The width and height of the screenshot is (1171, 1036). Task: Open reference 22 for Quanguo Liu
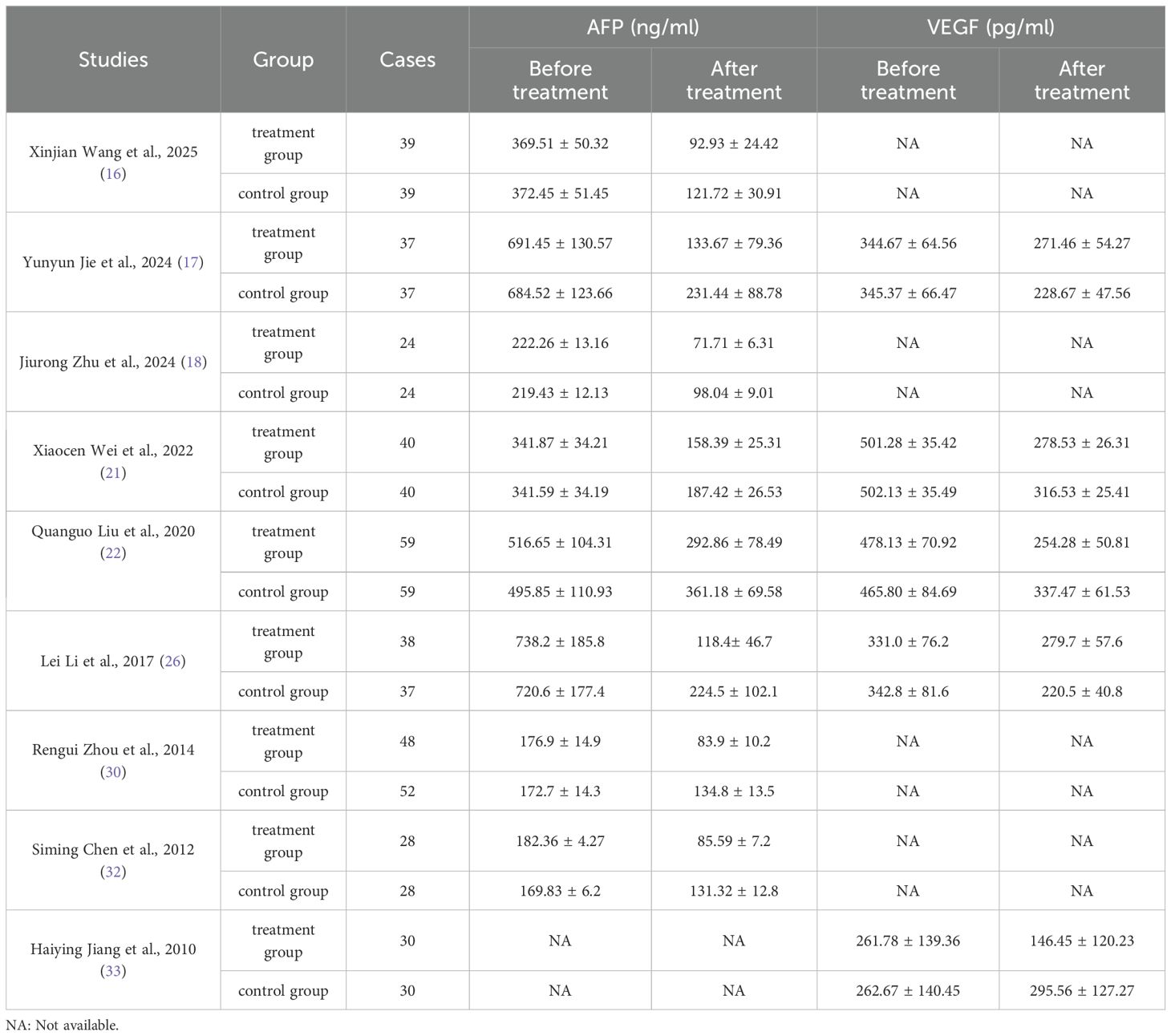pos(113,553)
